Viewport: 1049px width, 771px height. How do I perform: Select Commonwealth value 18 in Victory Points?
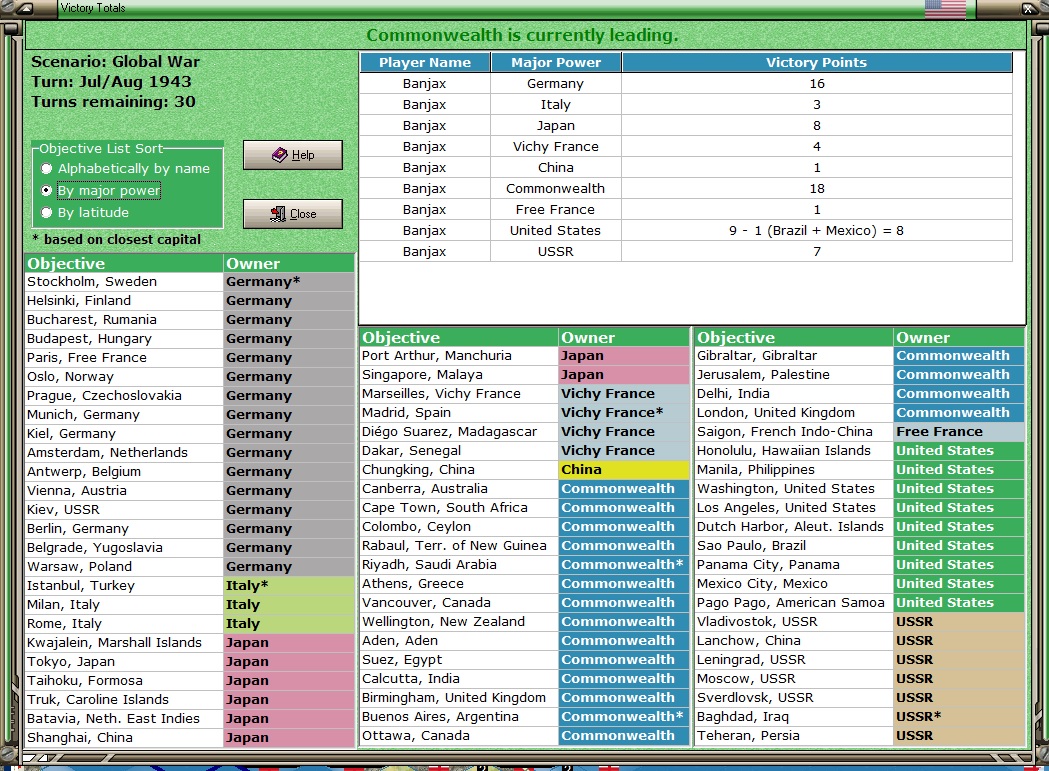point(817,189)
